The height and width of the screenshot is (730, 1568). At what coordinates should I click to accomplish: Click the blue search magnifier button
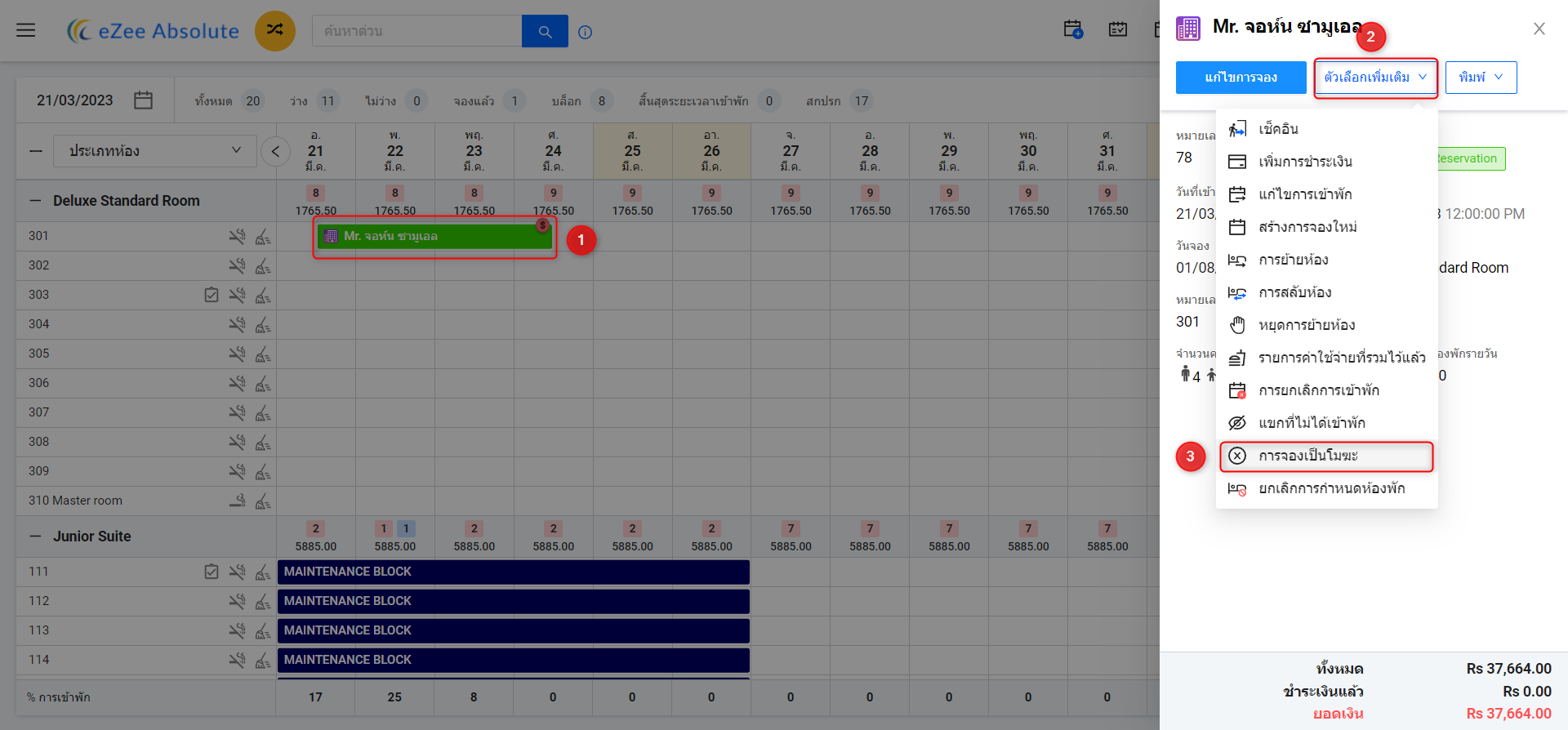click(x=545, y=32)
